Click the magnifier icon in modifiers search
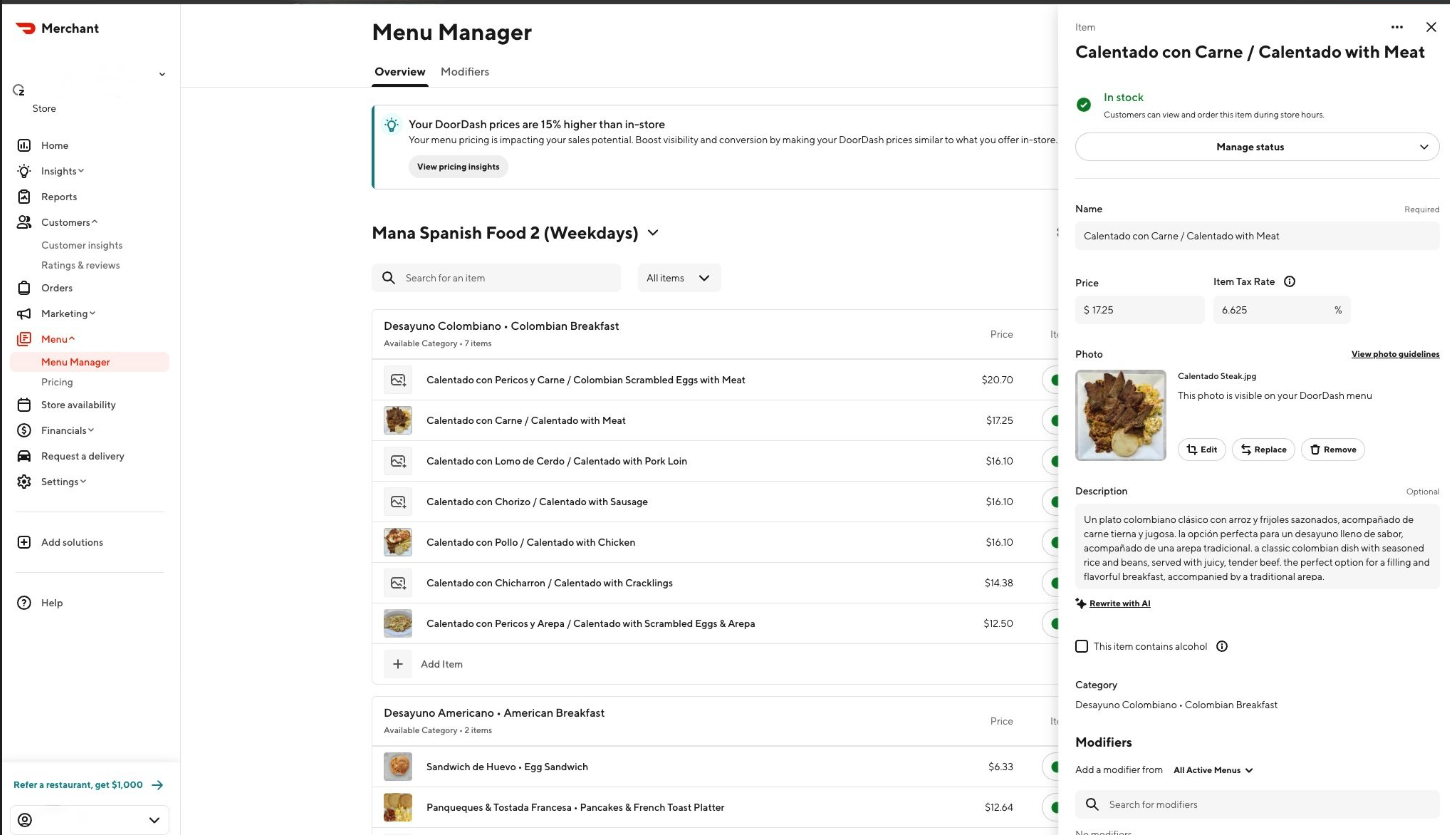The width and height of the screenshot is (1450, 835). (x=1092, y=804)
